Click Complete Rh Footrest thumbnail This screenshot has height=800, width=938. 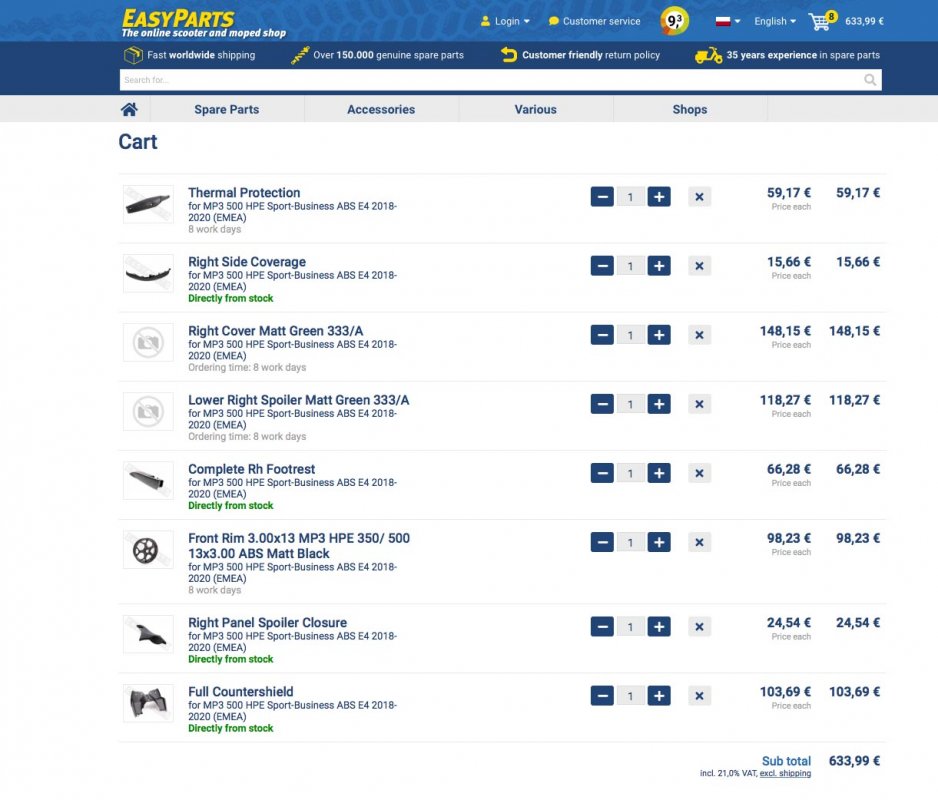click(148, 480)
